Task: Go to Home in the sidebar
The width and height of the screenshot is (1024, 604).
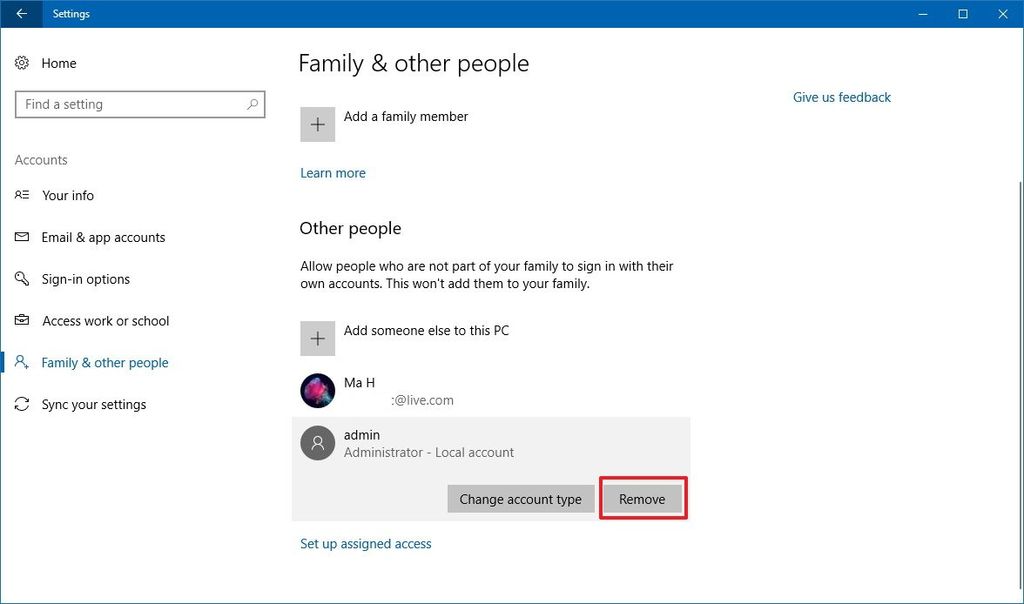Action: point(58,63)
